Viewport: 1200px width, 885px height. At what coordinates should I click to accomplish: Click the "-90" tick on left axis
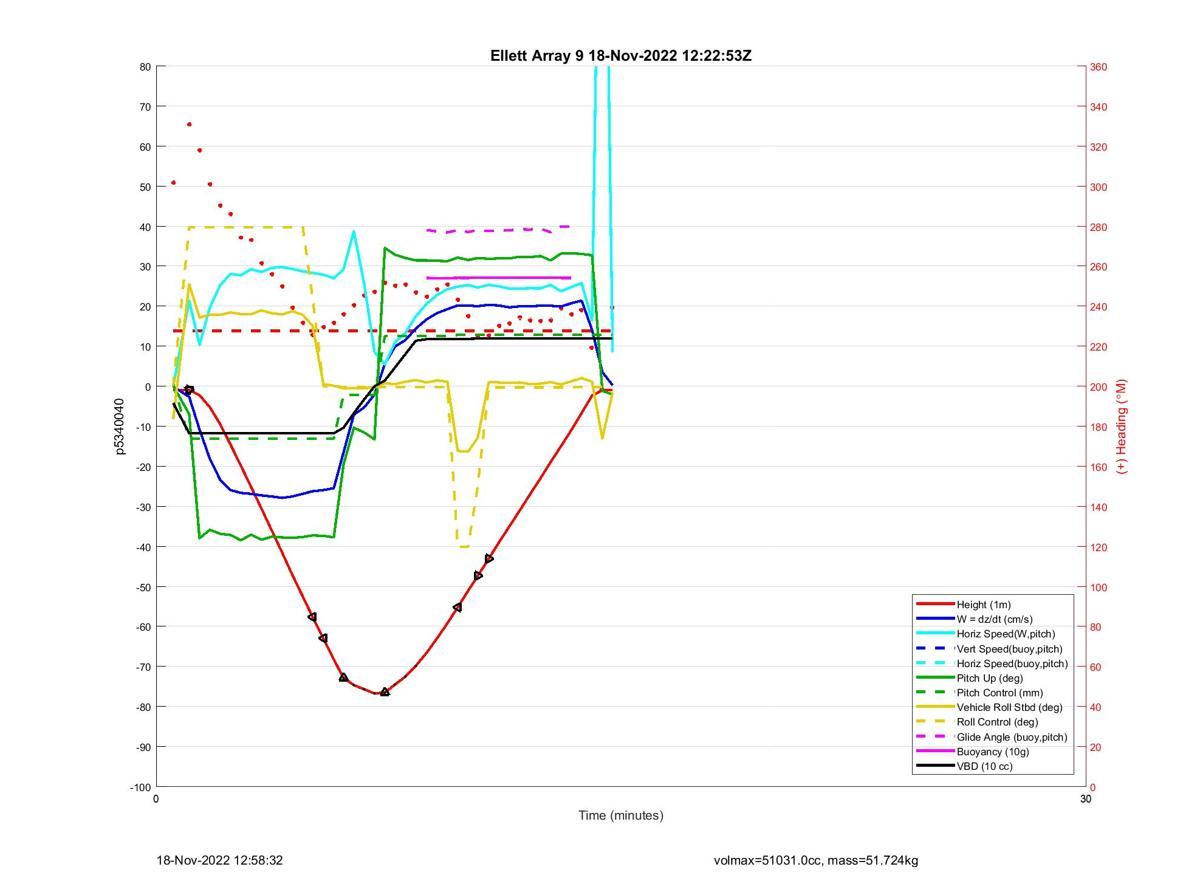(143, 747)
